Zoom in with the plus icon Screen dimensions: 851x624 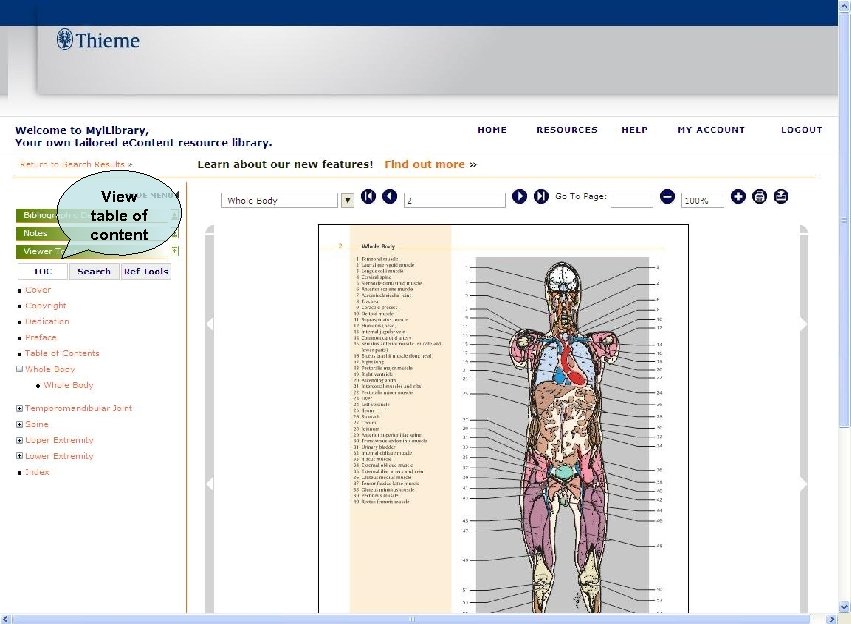coord(738,196)
